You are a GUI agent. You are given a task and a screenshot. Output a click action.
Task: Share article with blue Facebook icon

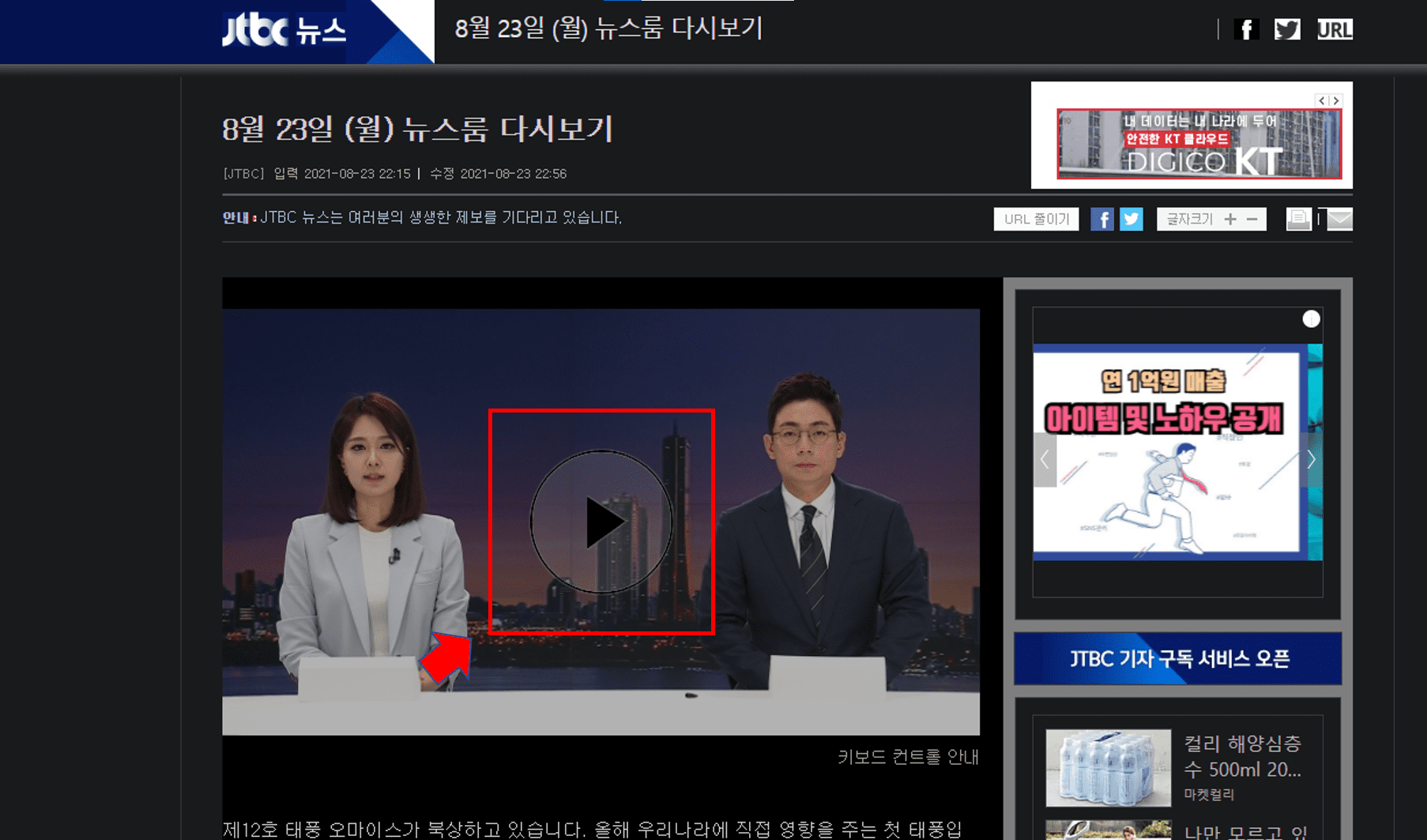coord(1101,219)
